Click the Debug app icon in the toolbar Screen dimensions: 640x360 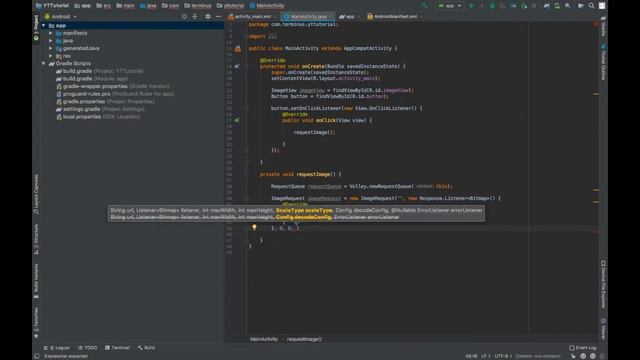point(492,6)
